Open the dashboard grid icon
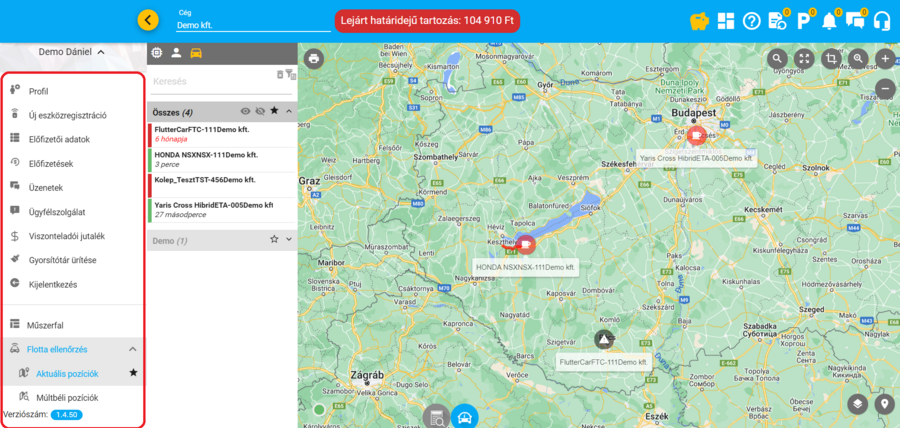This screenshot has height=428, width=900. [x=726, y=20]
